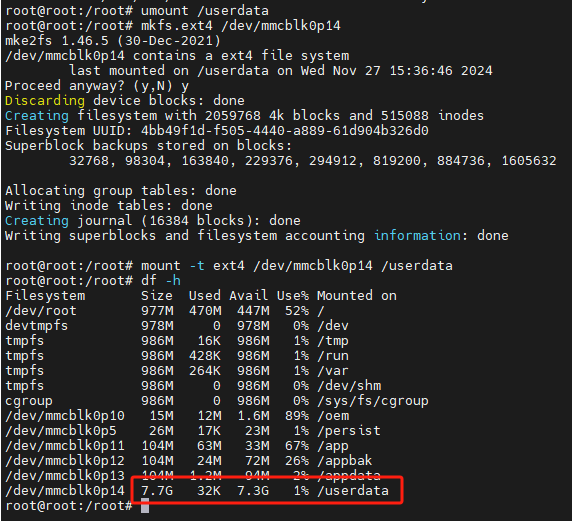Image resolution: width=572 pixels, height=521 pixels.
Task: Click the devtmpfs filesystem entry
Action: (x=36, y=326)
